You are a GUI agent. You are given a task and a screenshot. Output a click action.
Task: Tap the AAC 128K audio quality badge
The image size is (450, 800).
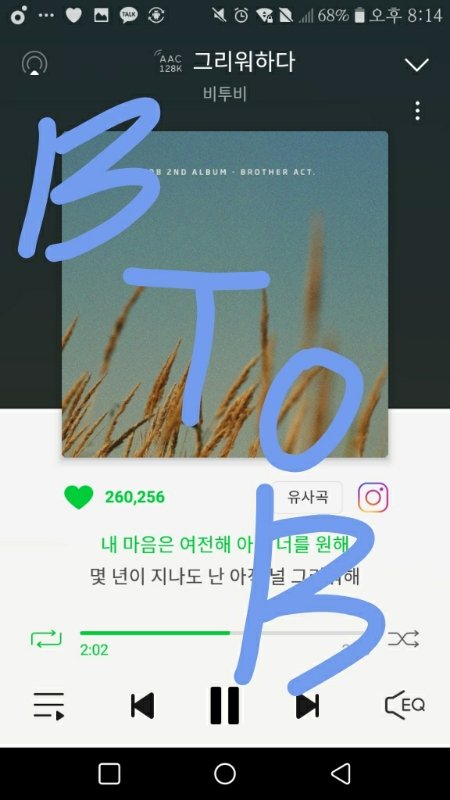(170, 62)
